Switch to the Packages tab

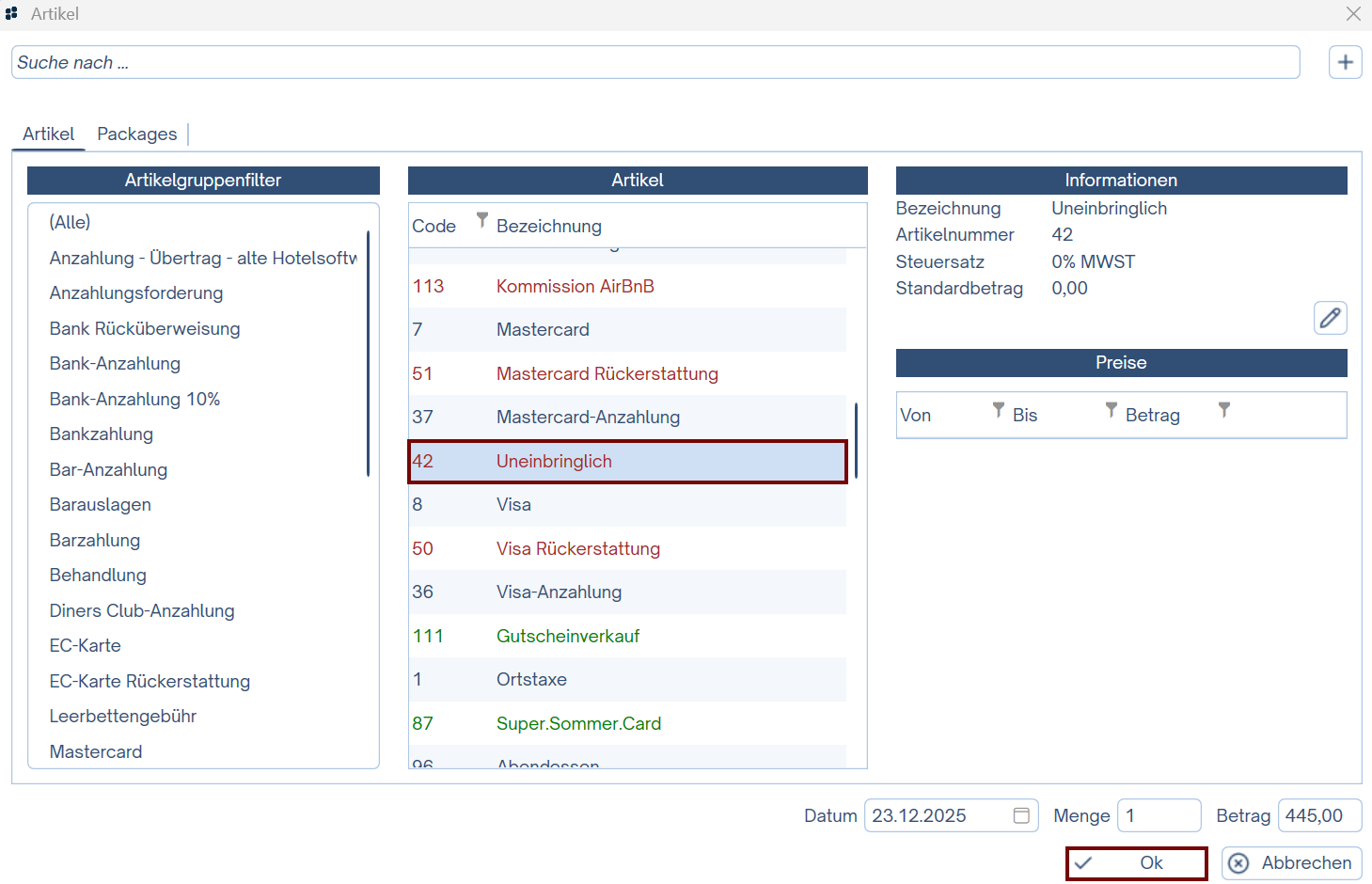[x=136, y=134]
